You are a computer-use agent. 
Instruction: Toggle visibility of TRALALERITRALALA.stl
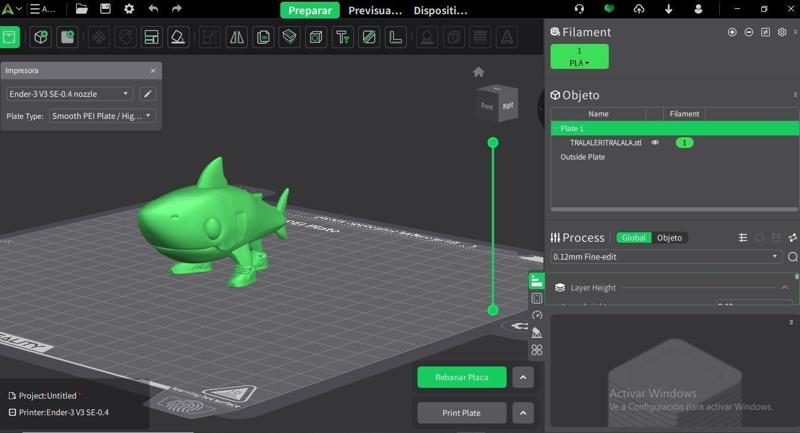pyautogui.click(x=656, y=143)
